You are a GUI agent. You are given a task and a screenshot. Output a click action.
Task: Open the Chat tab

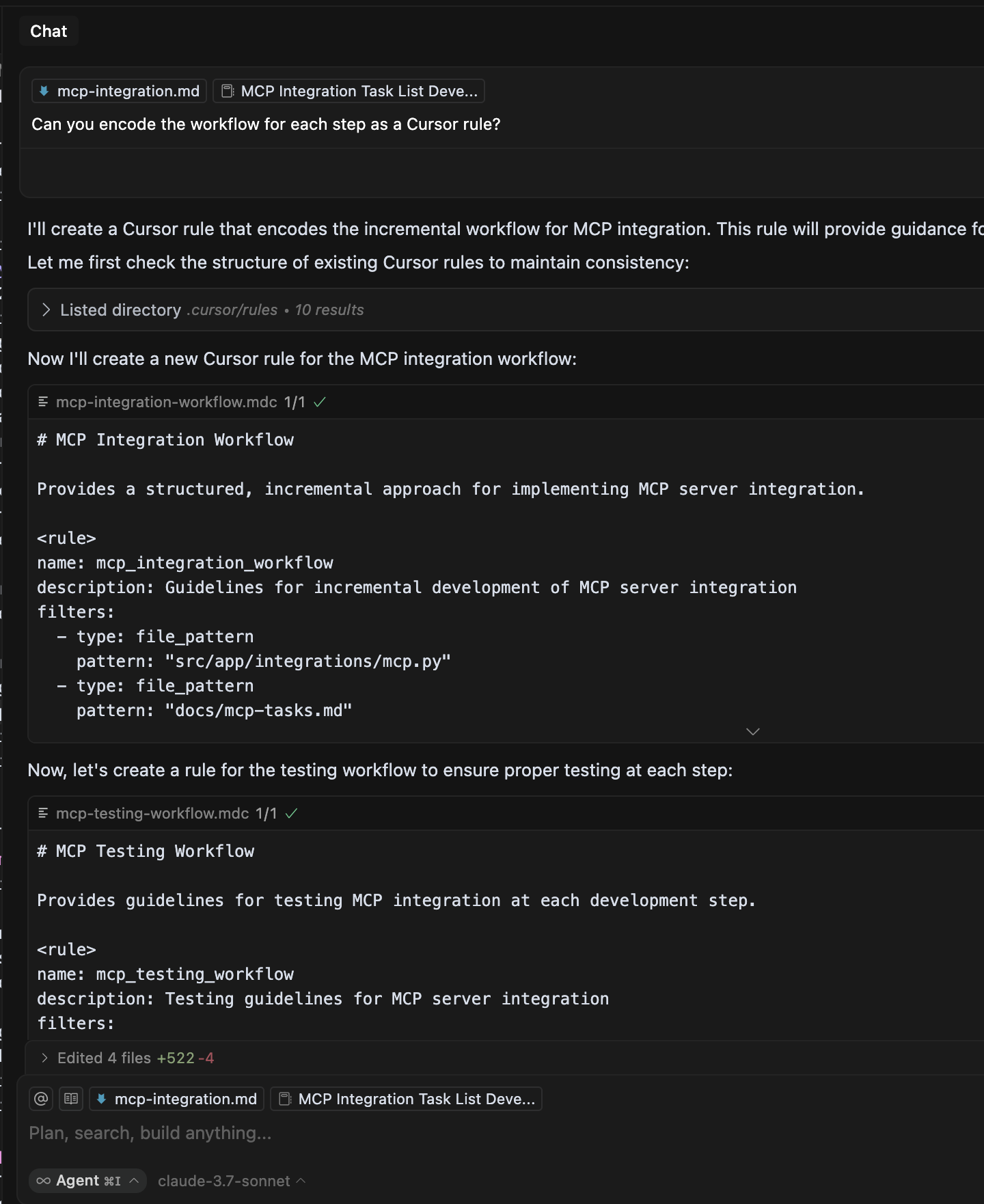pyautogui.click(x=49, y=31)
